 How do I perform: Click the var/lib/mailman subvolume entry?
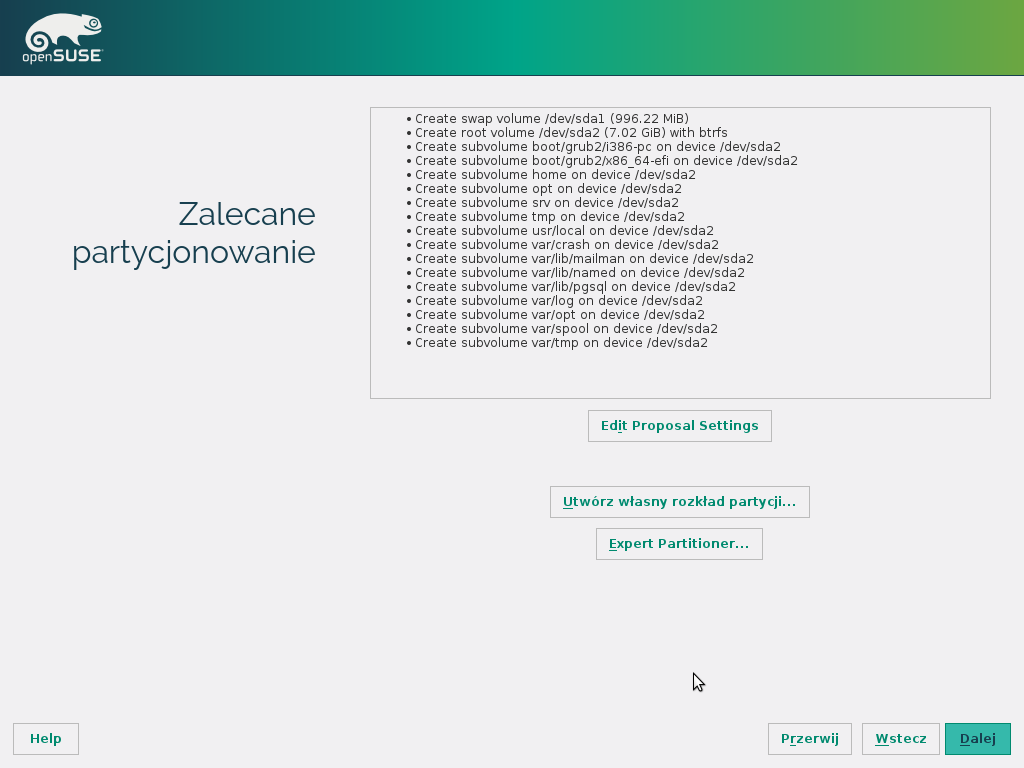pos(584,258)
